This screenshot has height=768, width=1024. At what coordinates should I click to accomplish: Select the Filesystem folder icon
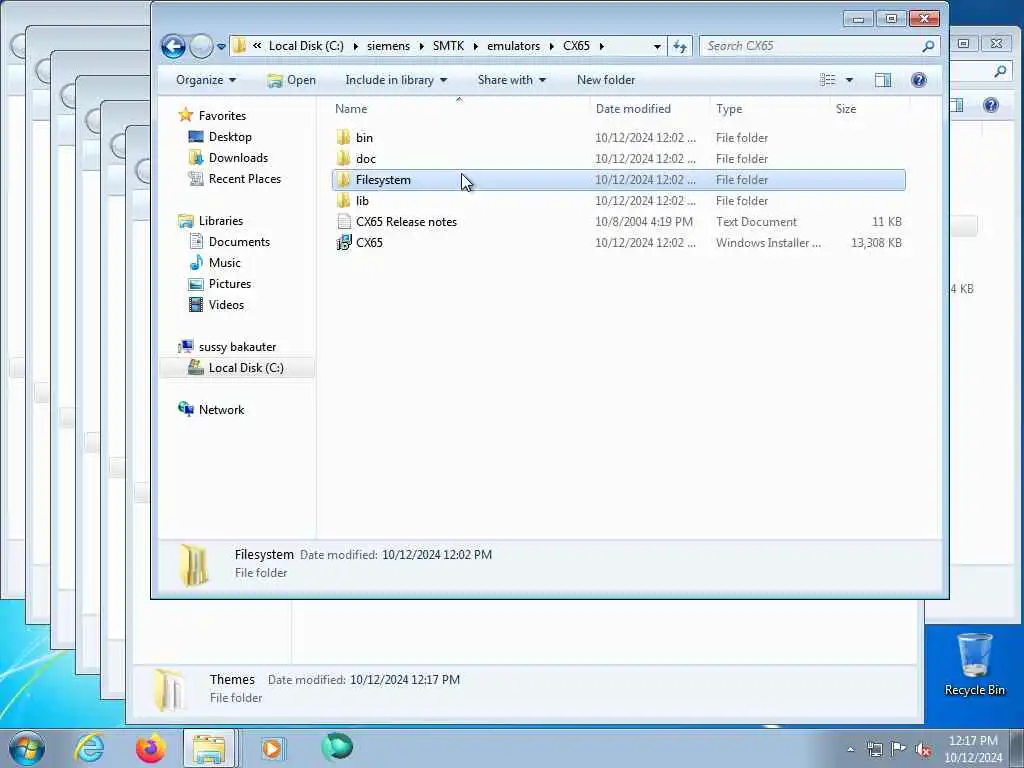click(344, 180)
